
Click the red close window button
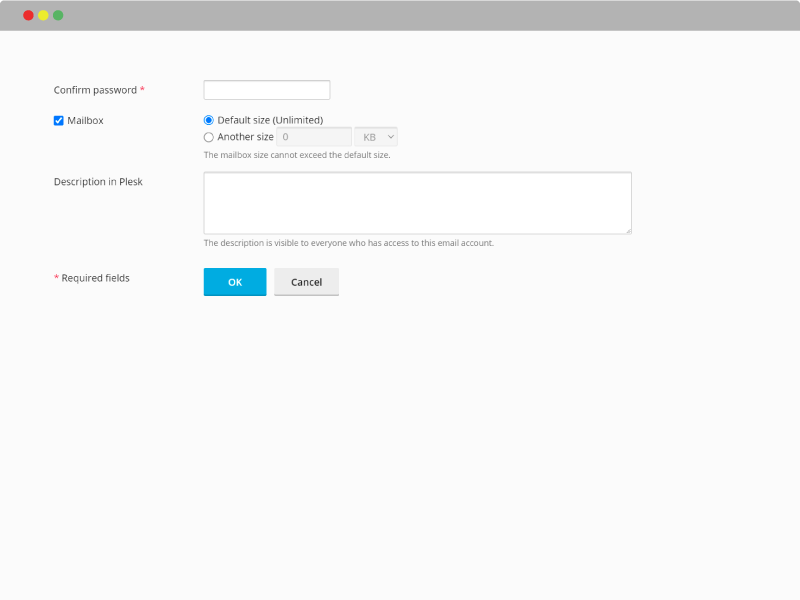[29, 15]
